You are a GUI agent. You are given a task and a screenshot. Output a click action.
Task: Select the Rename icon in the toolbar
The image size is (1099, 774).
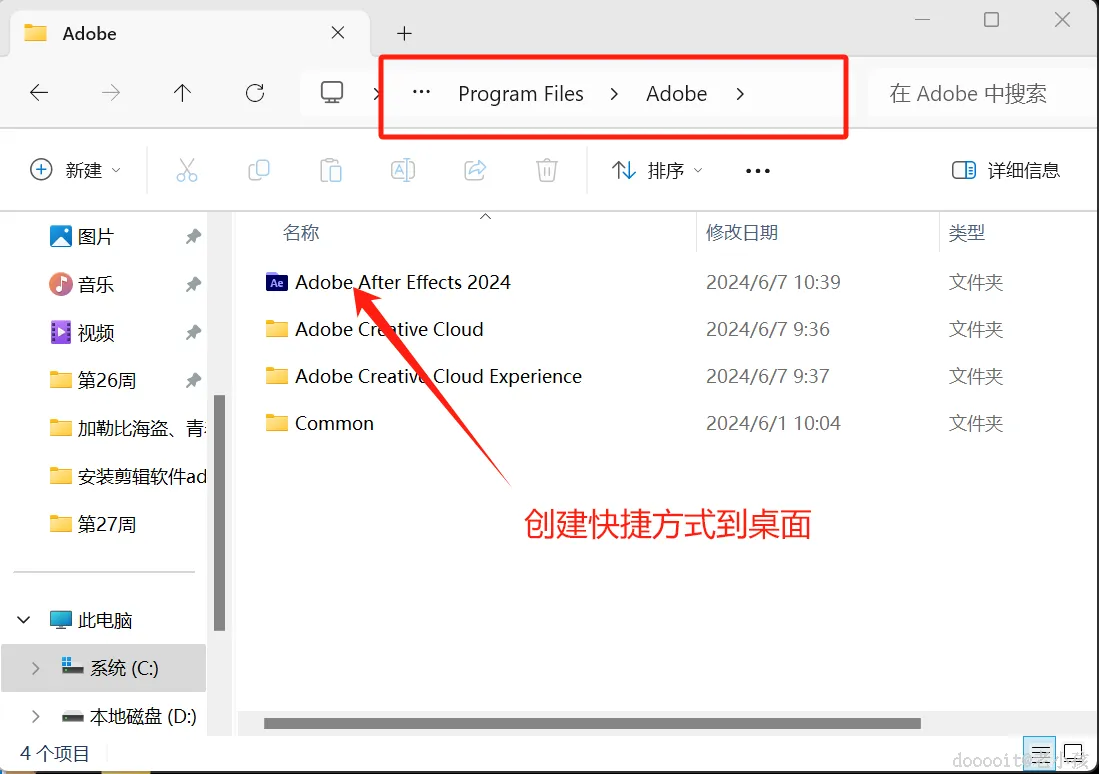click(403, 170)
